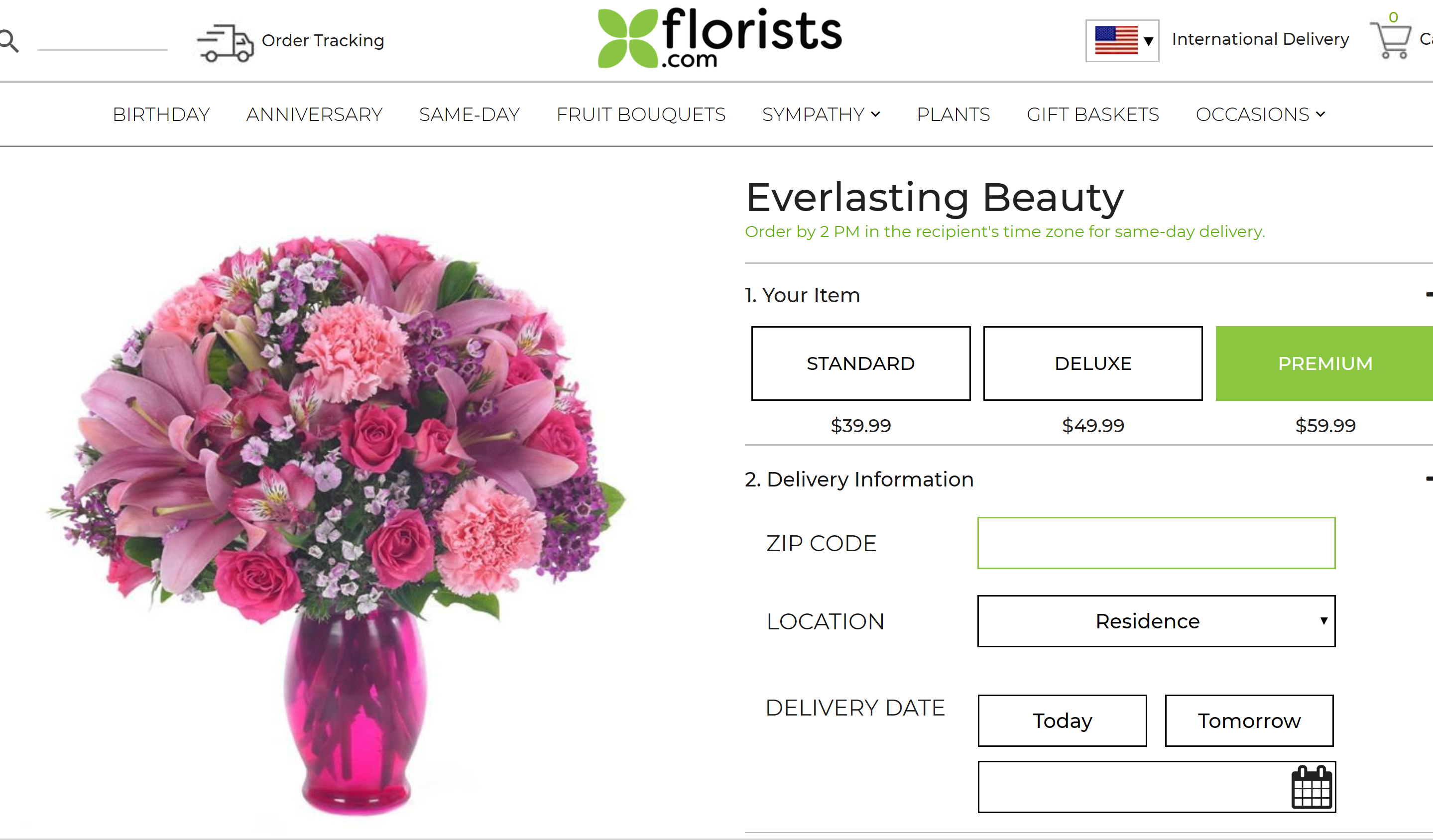Go to the Fruit Bouquets category
The width and height of the screenshot is (1433, 840).
pos(641,115)
